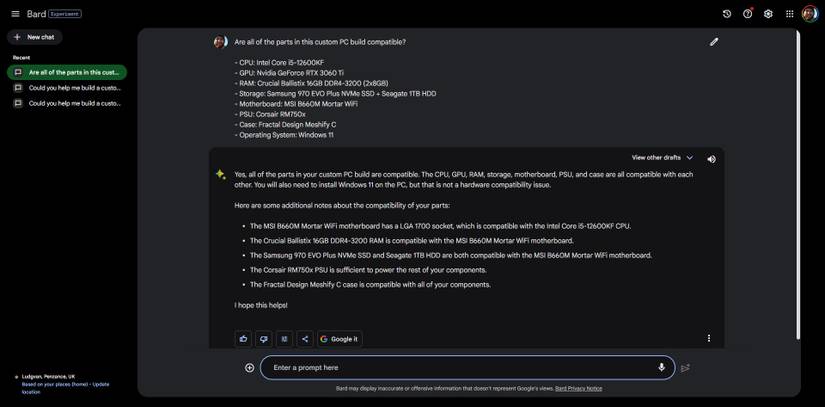The height and width of the screenshot is (407, 825).
Task: Click the Google it button
Action: click(x=339, y=339)
